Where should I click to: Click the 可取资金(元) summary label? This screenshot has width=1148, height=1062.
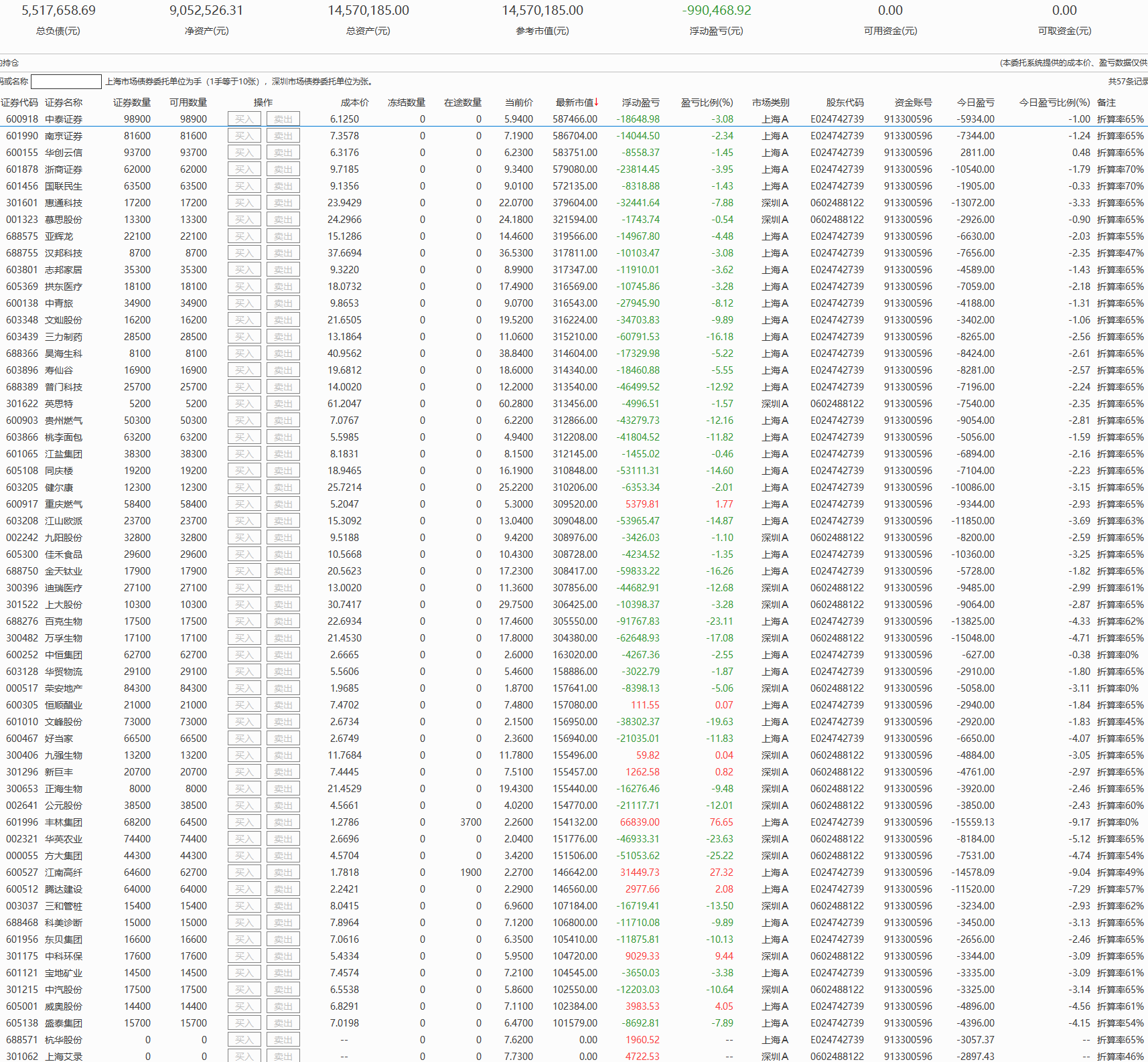point(1064,31)
